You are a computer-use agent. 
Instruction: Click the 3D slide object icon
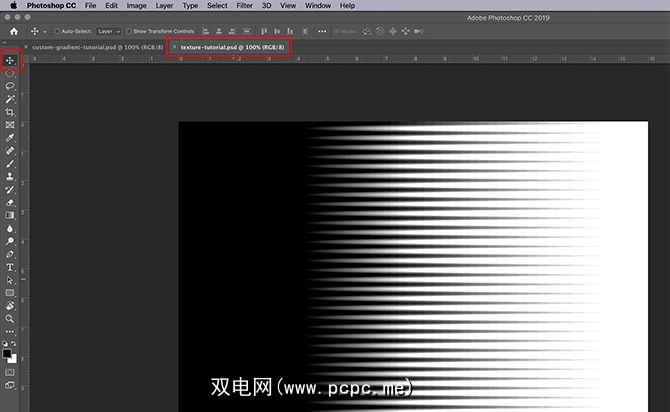pos(406,31)
